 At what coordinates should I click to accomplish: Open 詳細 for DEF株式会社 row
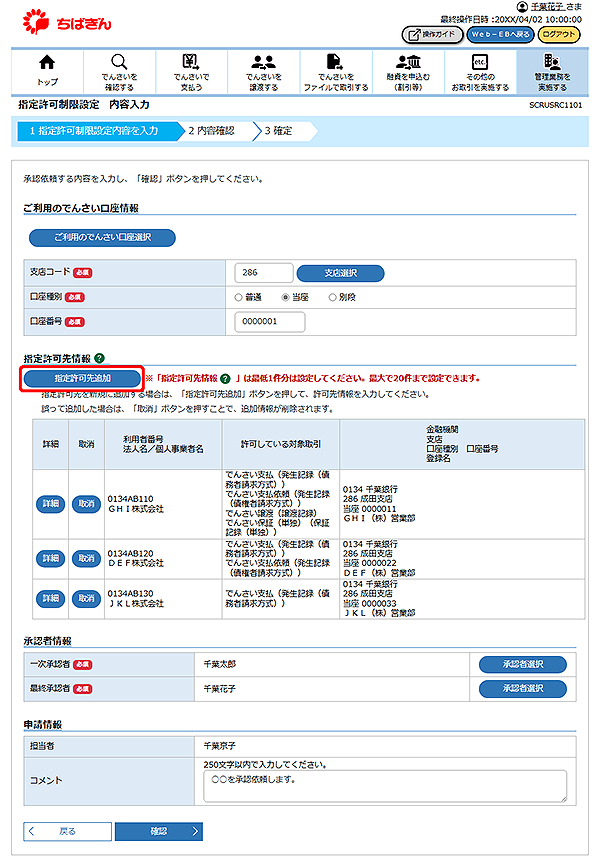click(x=51, y=558)
